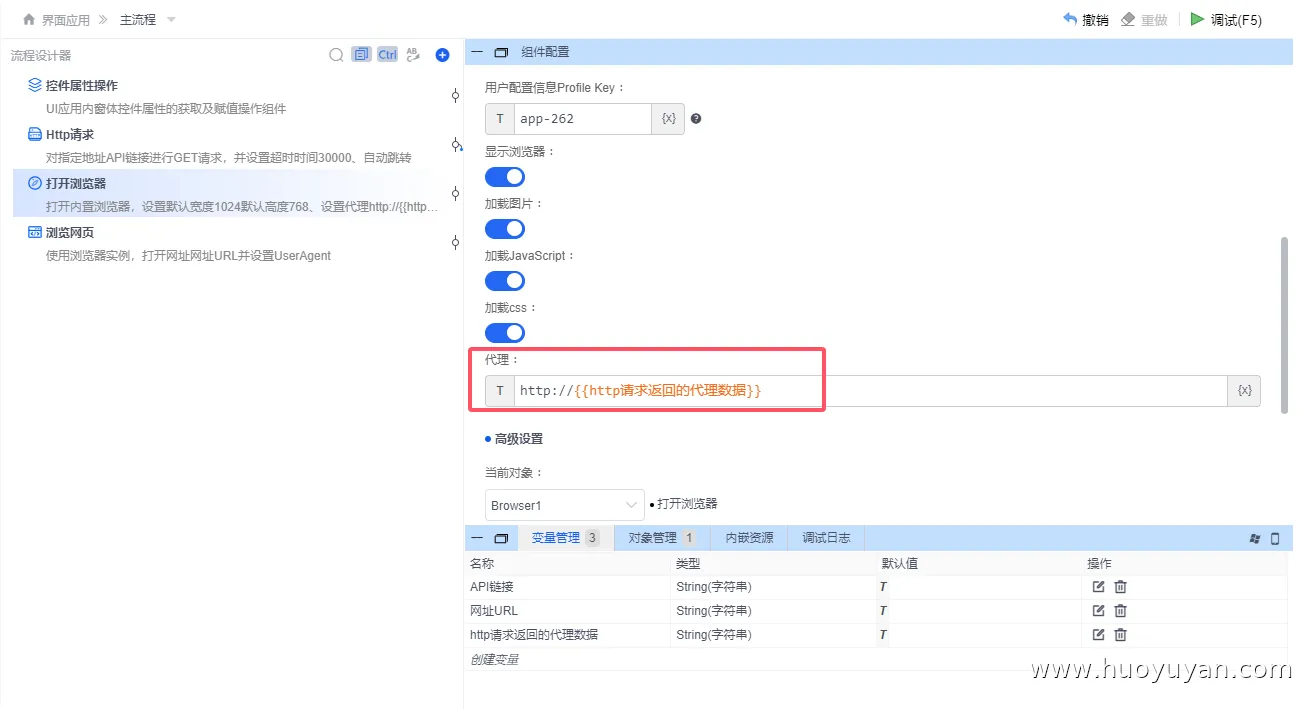Image resolution: width=1303 pixels, height=709 pixels.
Task: Click the ABC rename icon in flow designer
Action: [414, 55]
